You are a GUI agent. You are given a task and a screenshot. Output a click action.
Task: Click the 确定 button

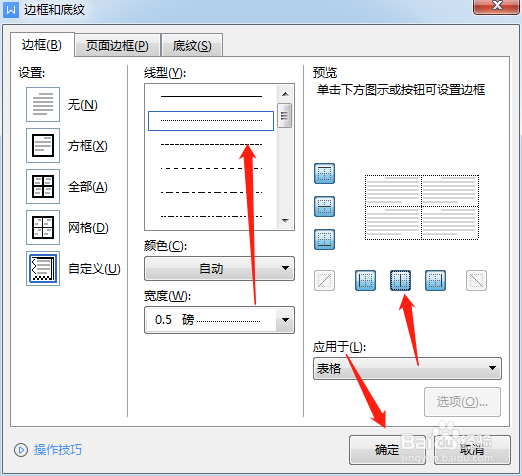pyautogui.click(x=387, y=450)
